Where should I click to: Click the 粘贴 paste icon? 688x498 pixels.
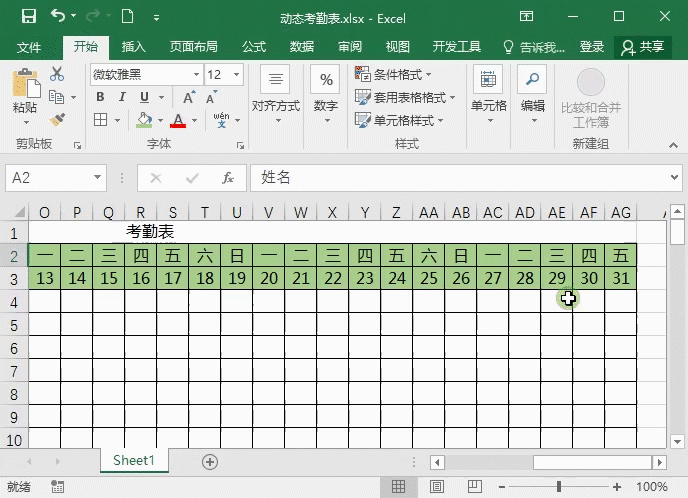pos(25,84)
